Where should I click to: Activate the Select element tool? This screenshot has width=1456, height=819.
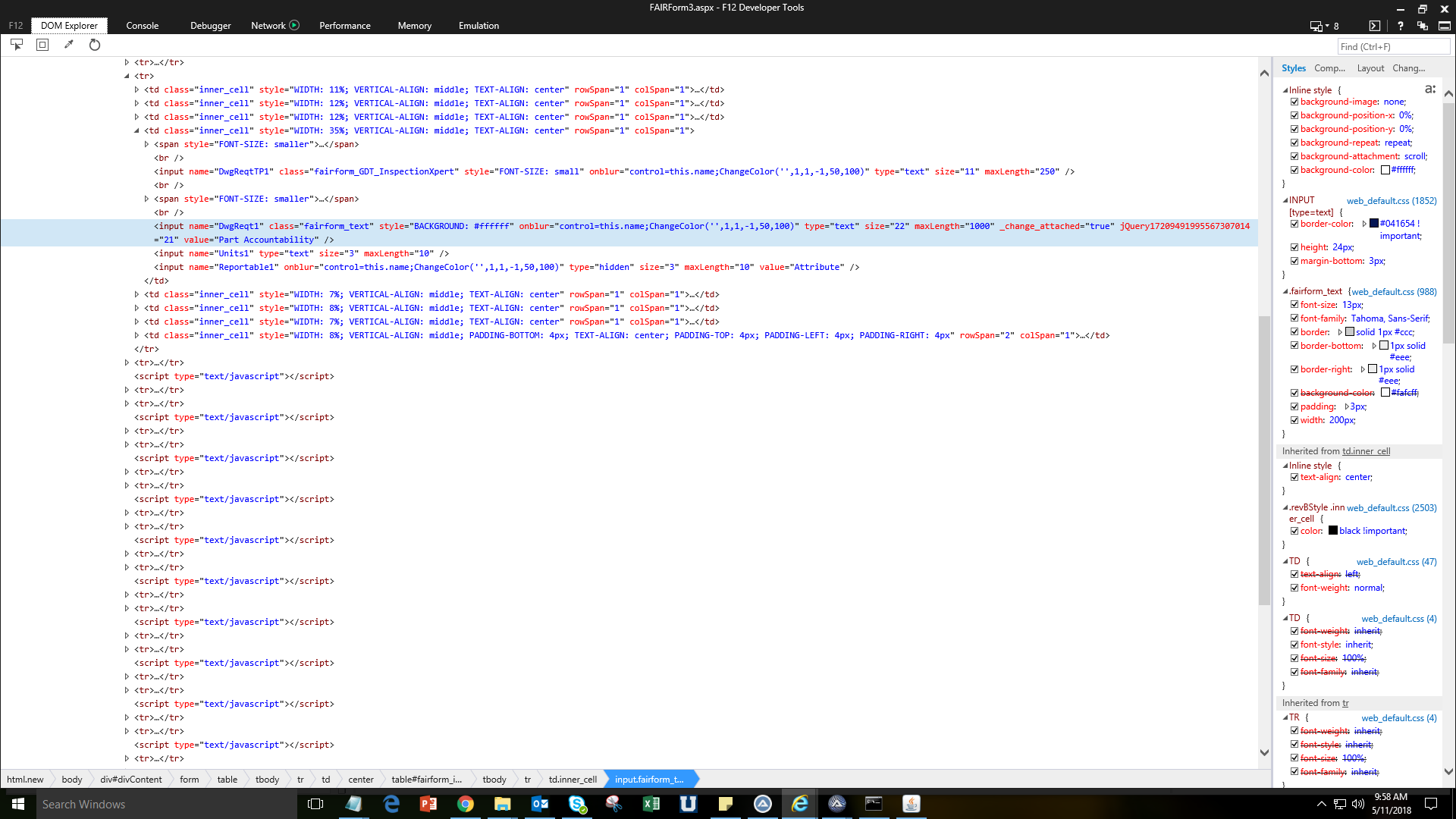point(17,45)
